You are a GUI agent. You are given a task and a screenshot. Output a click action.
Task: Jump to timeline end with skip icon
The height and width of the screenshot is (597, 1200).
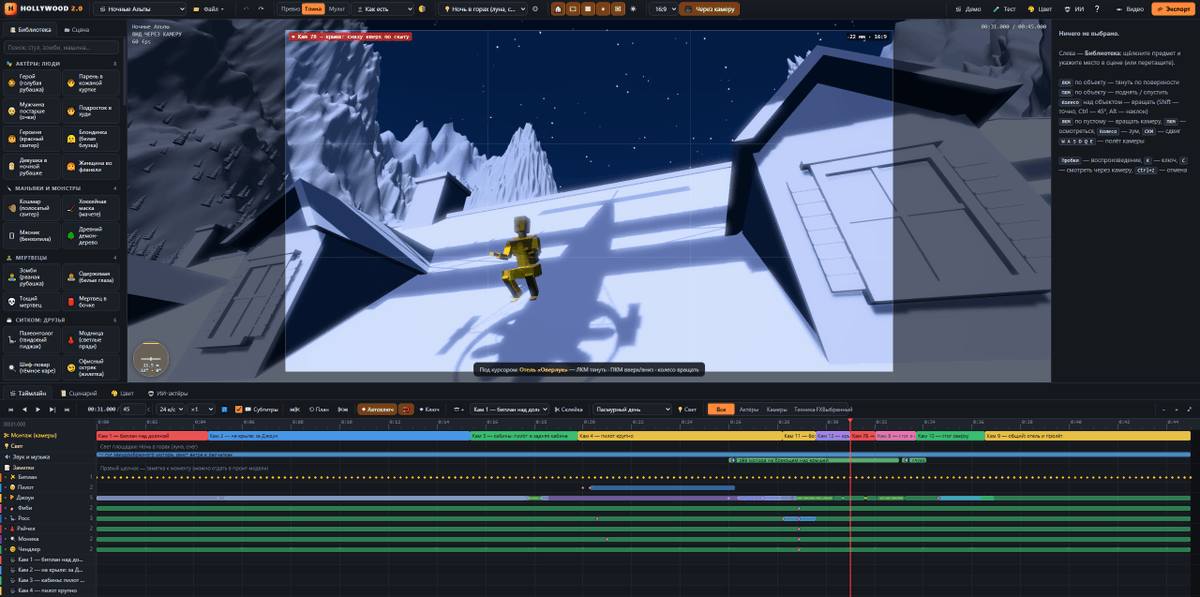click(x=66, y=409)
